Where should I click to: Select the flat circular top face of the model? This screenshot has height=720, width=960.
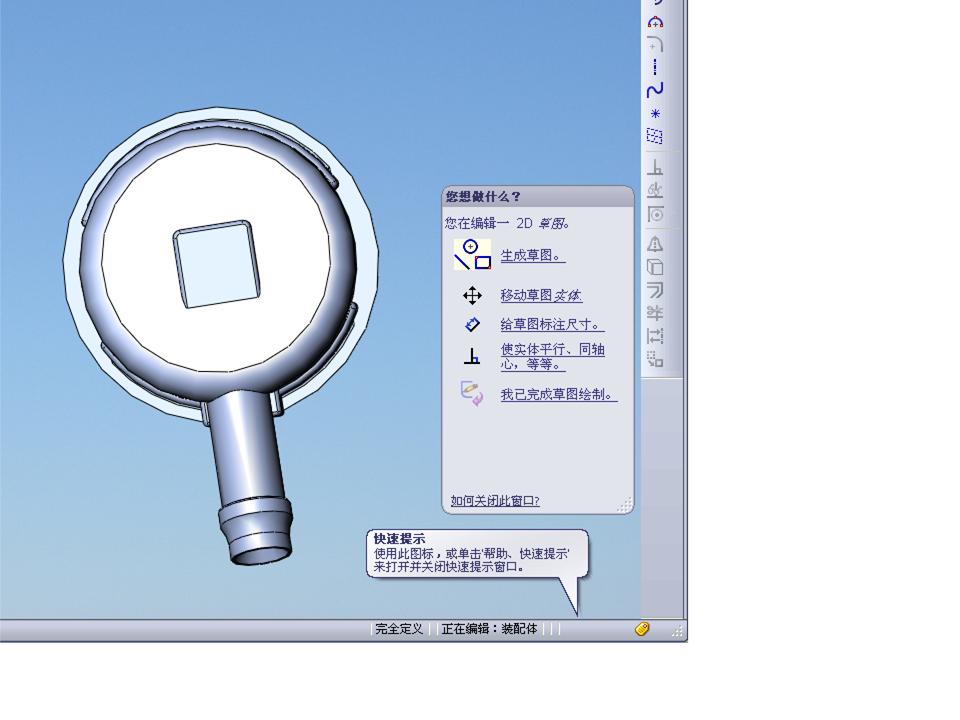pos(216,258)
